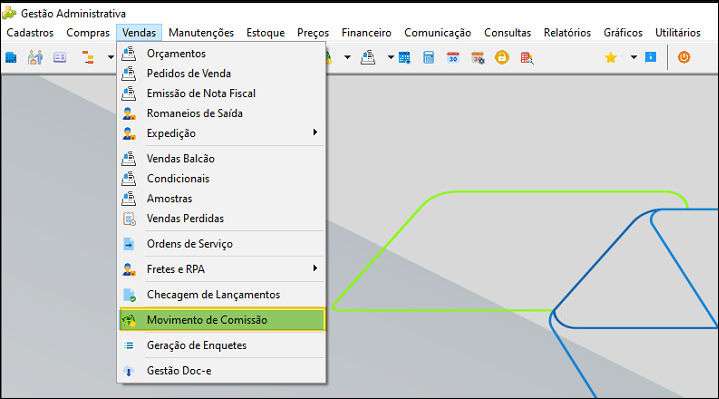Open the Gráficos menu
The width and height of the screenshot is (719, 399).
(x=623, y=33)
